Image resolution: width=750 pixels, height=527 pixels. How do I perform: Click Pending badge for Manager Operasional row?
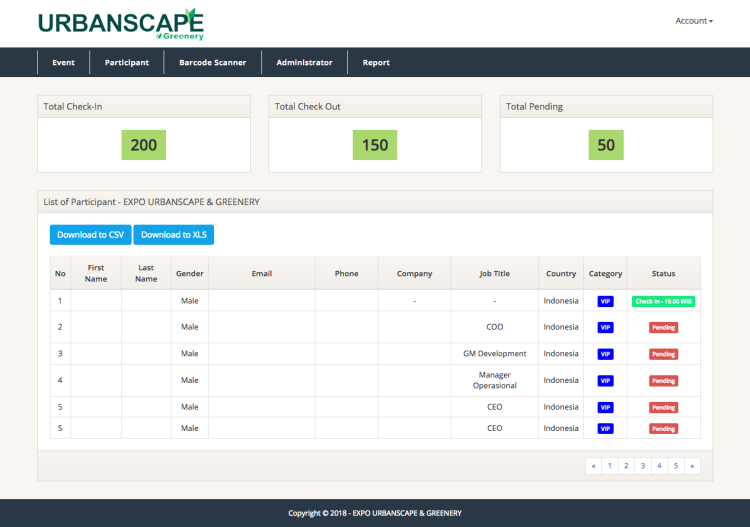click(x=663, y=381)
